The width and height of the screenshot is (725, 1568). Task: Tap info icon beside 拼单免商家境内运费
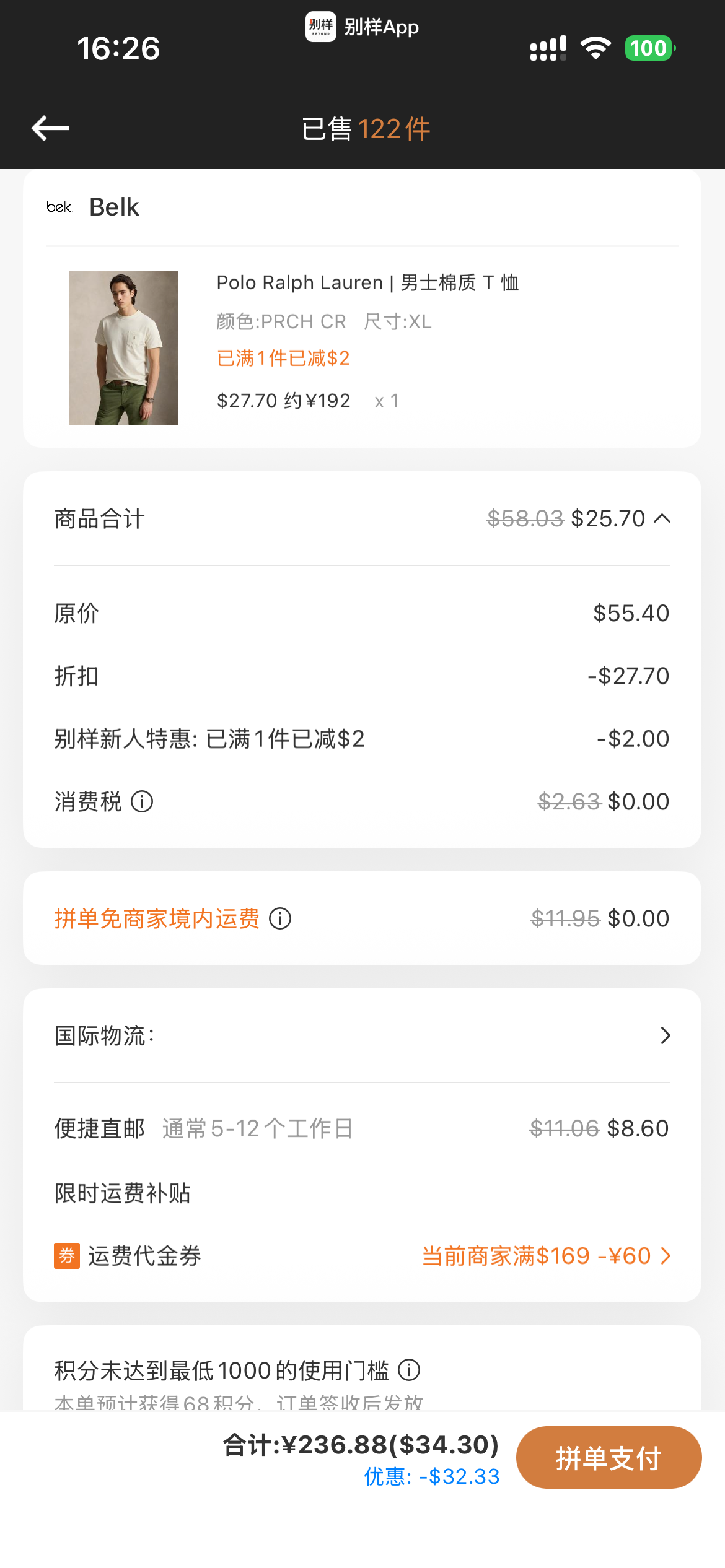(280, 918)
